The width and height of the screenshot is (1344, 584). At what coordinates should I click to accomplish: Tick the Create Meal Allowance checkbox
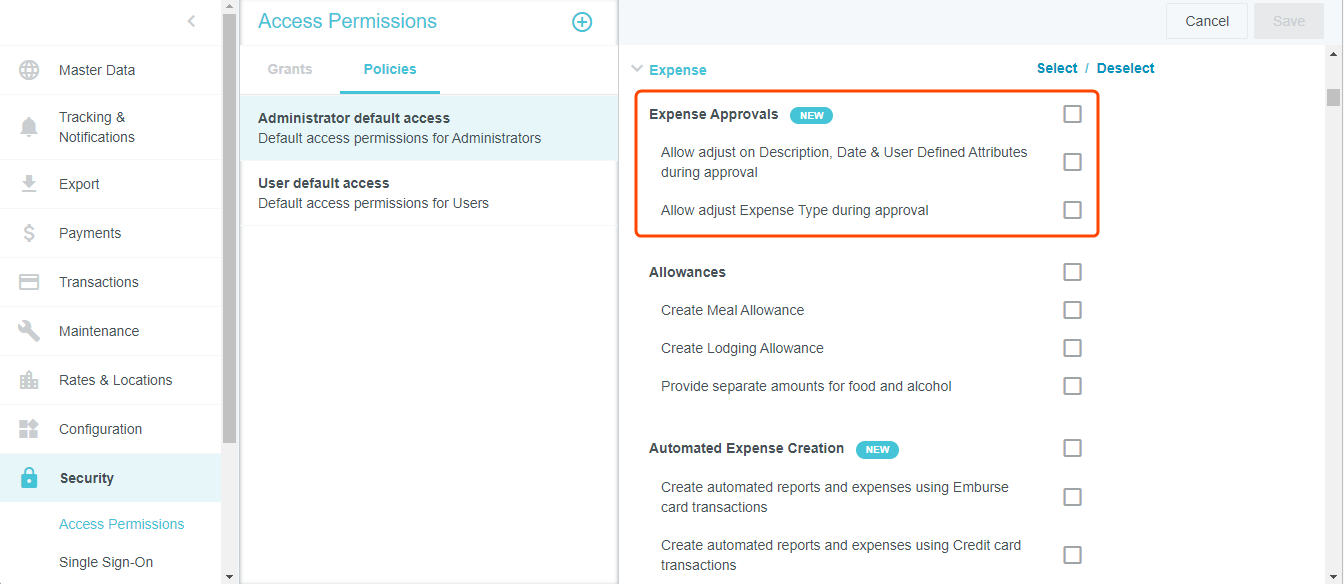click(x=1072, y=310)
